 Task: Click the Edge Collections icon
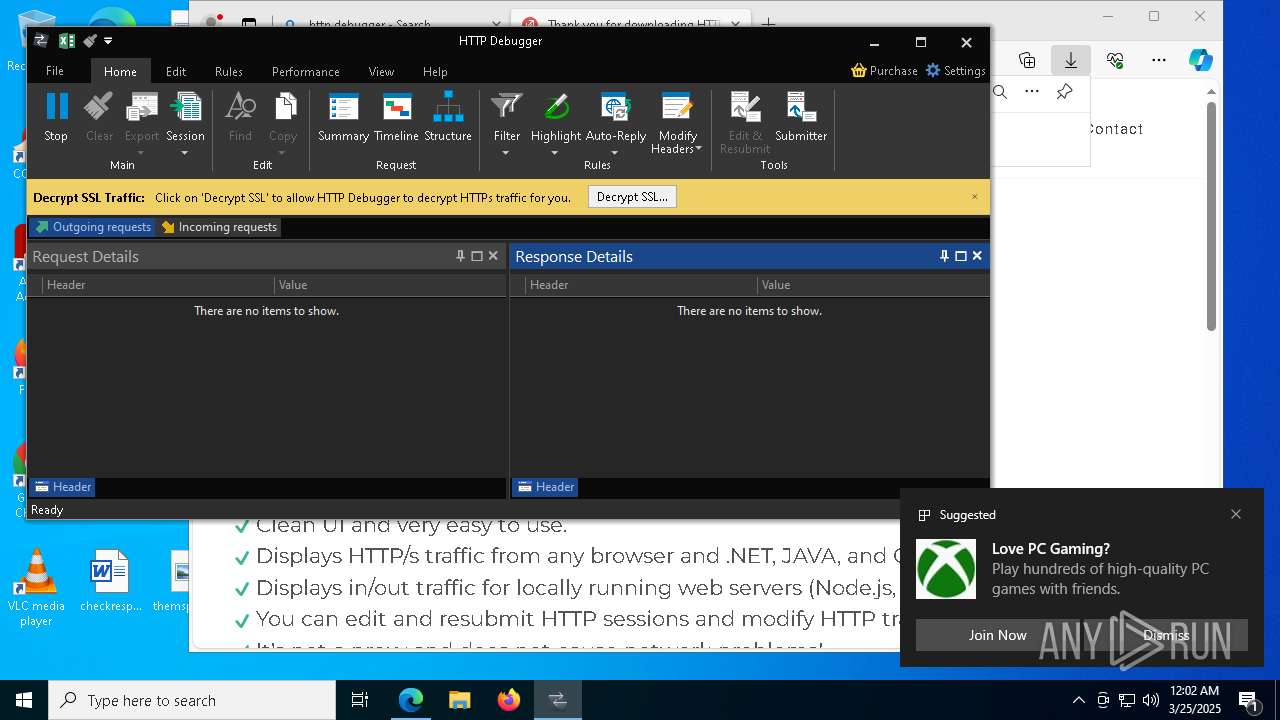(1027, 60)
